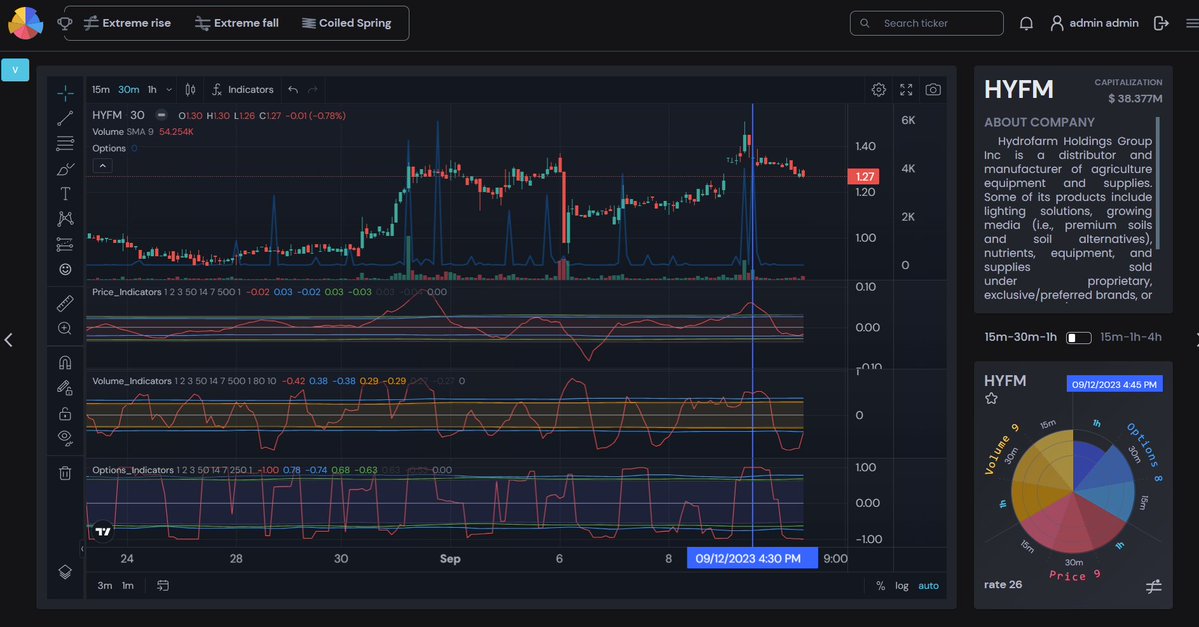Image resolution: width=1199 pixels, height=627 pixels.
Task: Open the chart patterns tool
Action: point(65,219)
